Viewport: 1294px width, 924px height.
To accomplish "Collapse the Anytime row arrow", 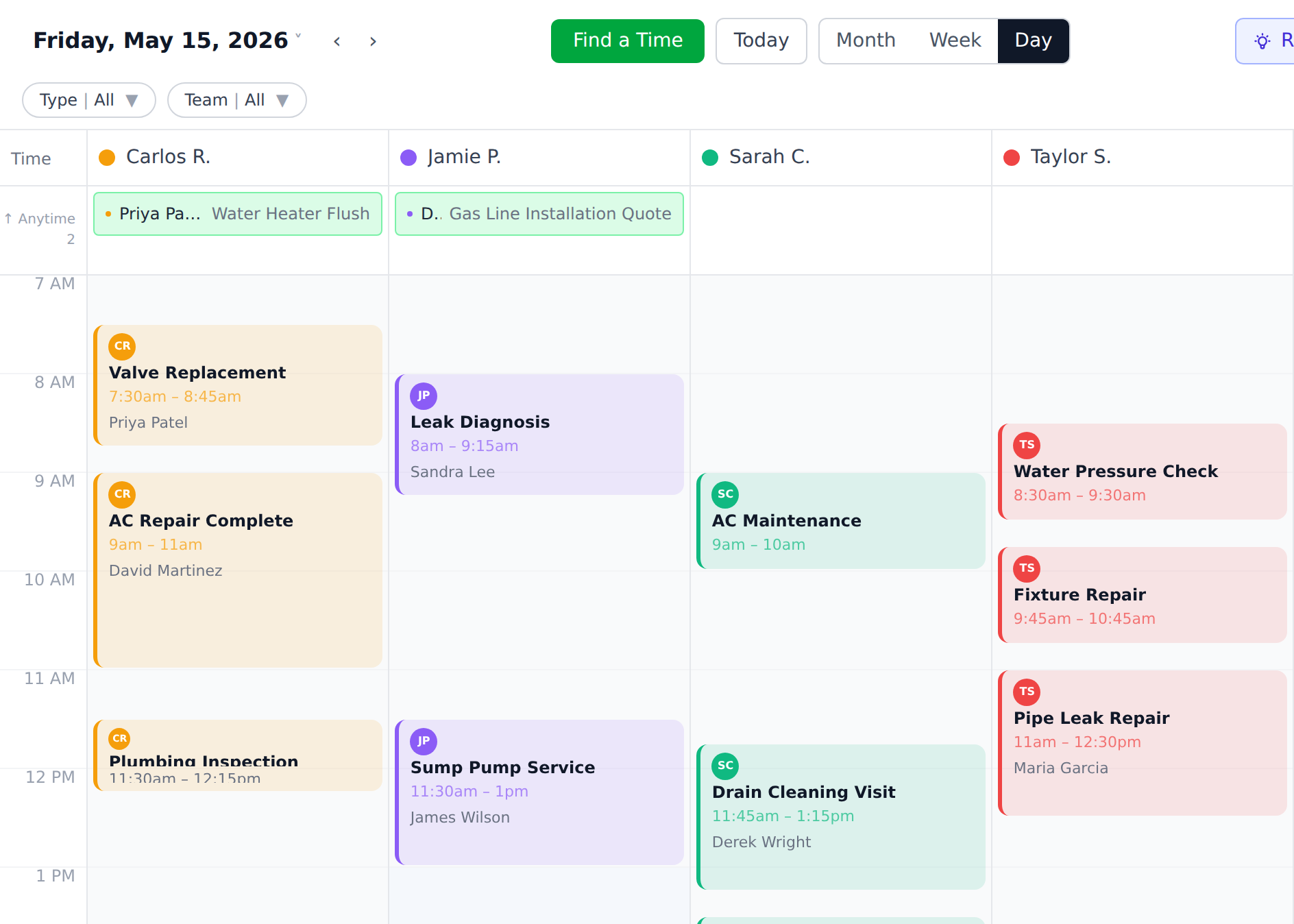I will 8,219.
